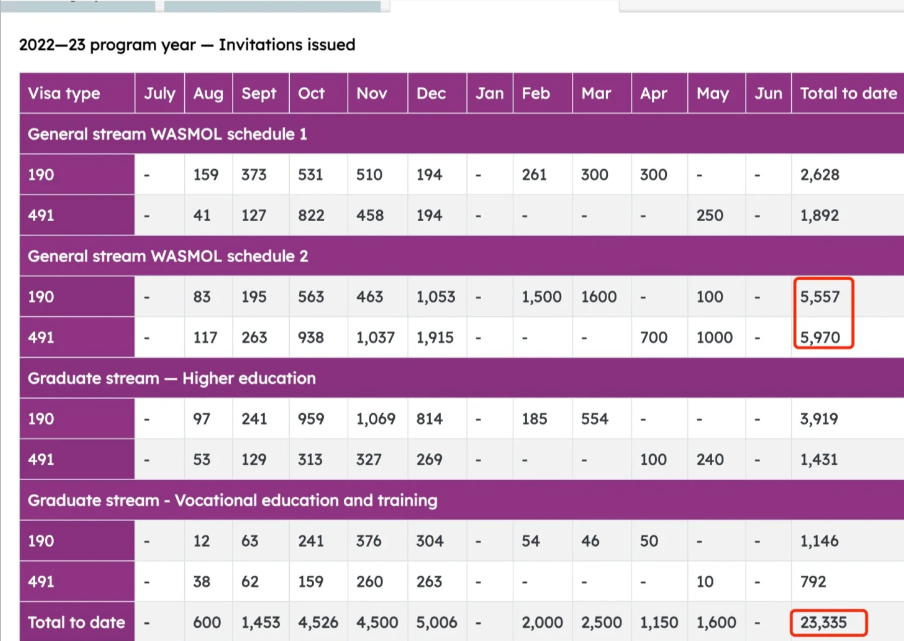Click the 792 total cell
This screenshot has height=641, width=904.
click(x=848, y=582)
